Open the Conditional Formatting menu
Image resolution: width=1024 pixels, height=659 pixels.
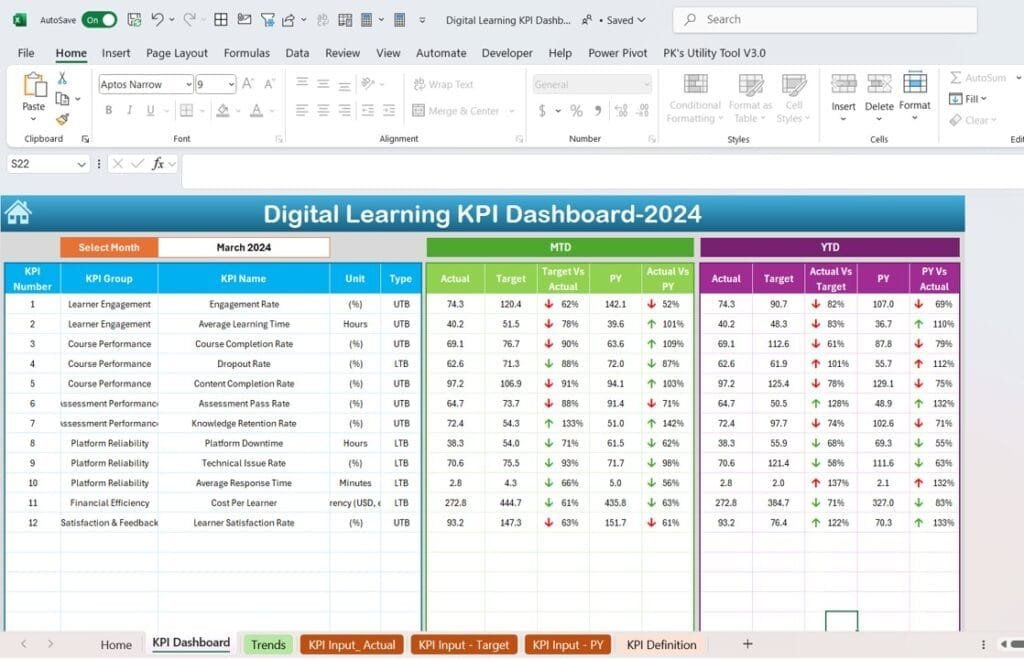pos(694,96)
